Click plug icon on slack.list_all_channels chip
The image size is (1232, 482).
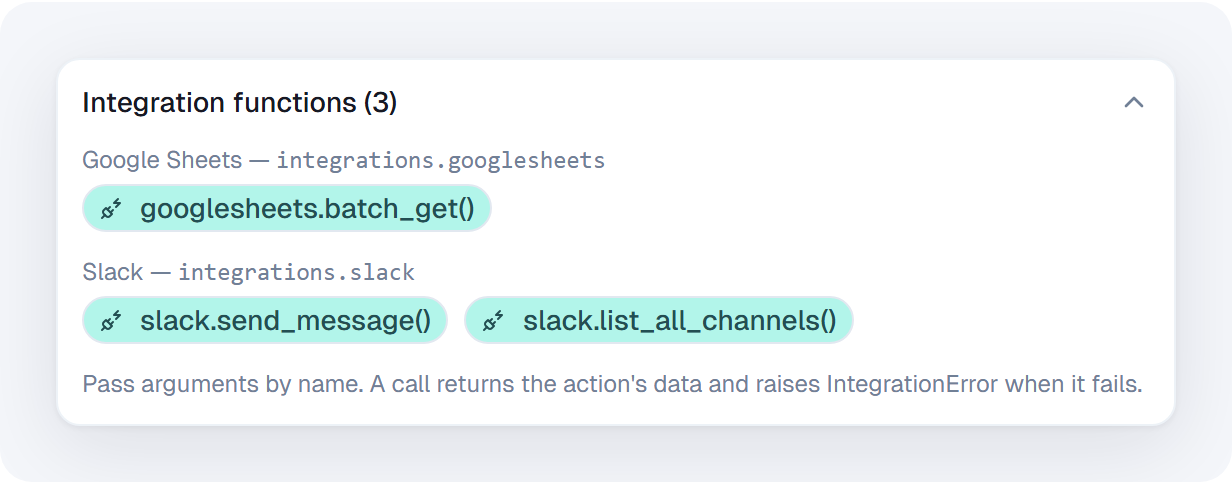point(494,321)
